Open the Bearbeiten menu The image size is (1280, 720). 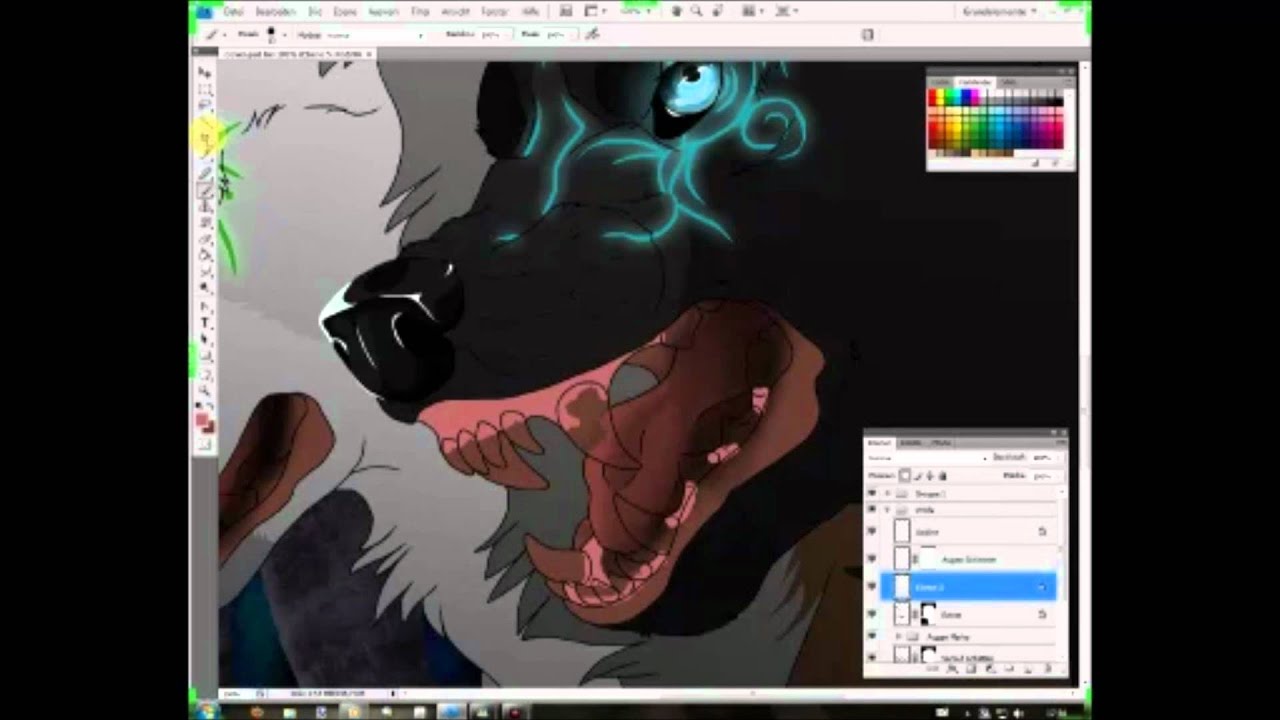(275, 11)
